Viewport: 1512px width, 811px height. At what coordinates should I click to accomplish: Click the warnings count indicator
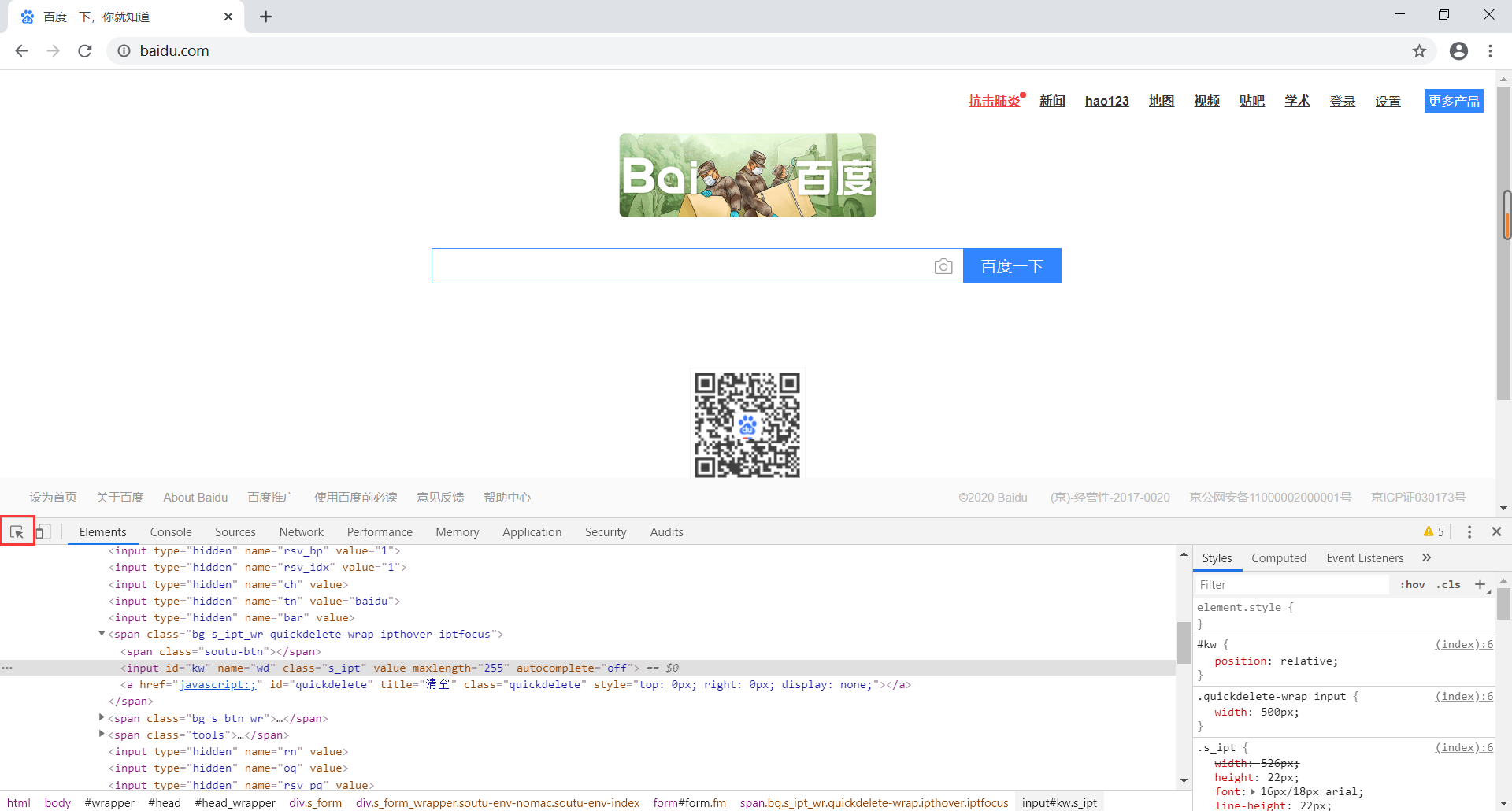pyautogui.click(x=1434, y=532)
